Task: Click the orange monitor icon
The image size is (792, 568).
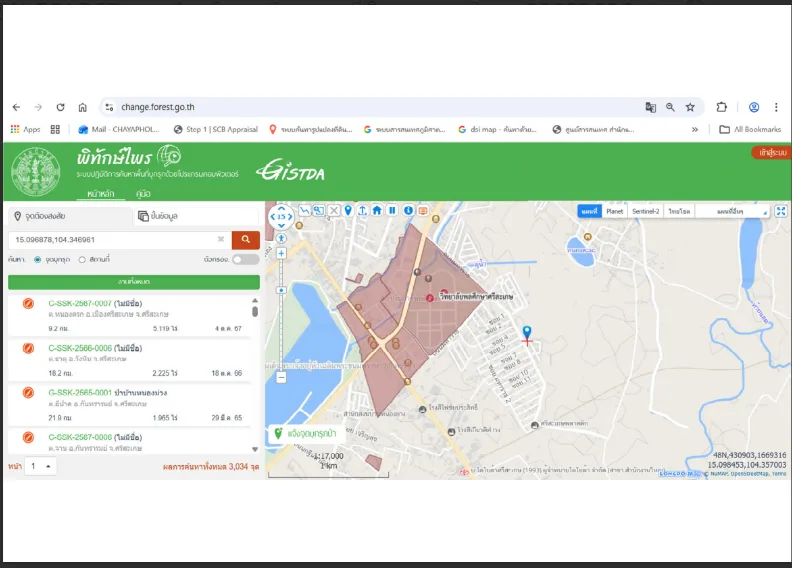Action: pos(423,211)
